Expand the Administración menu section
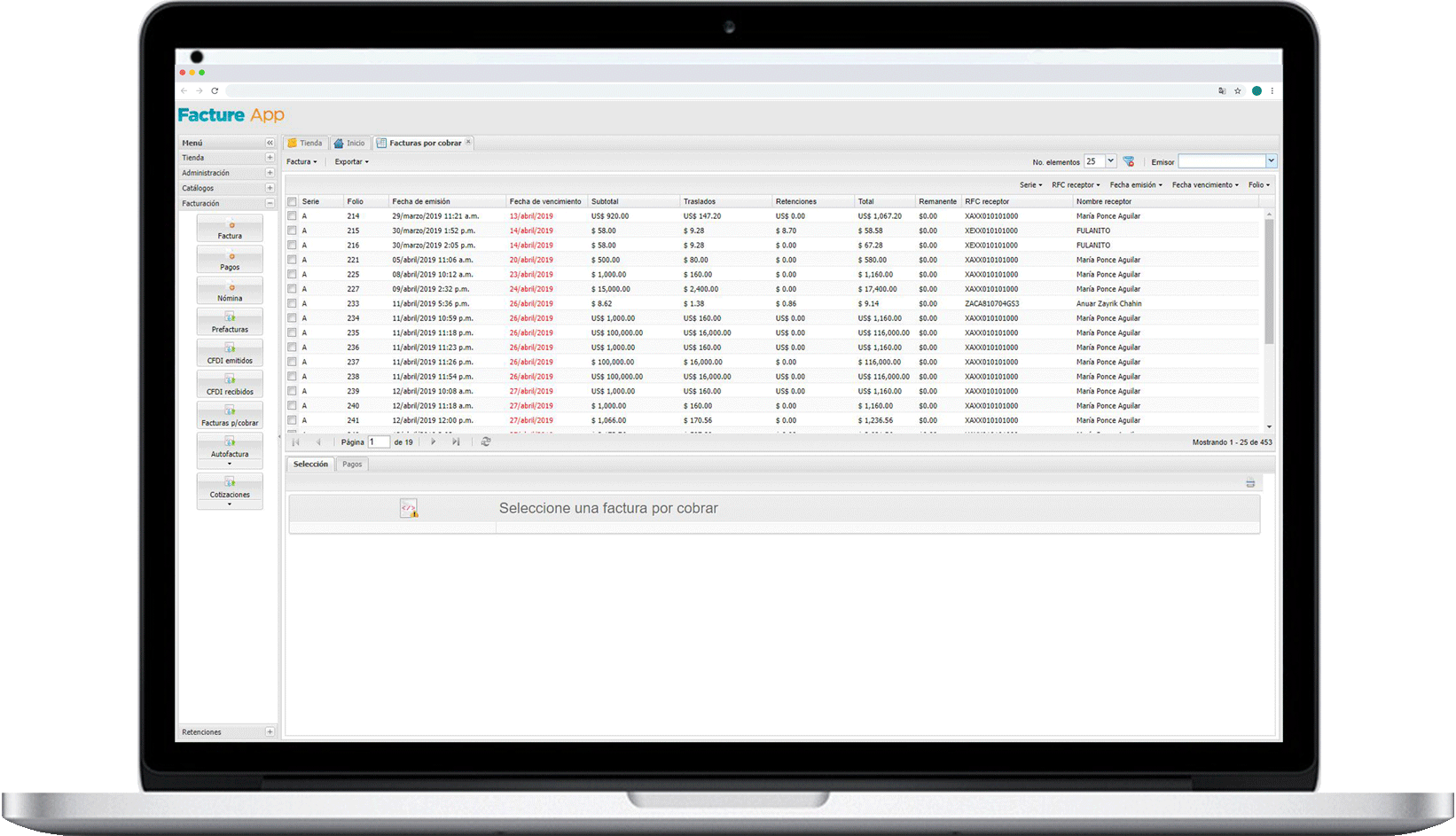Screen dimensions: 1456x836 tap(270, 173)
